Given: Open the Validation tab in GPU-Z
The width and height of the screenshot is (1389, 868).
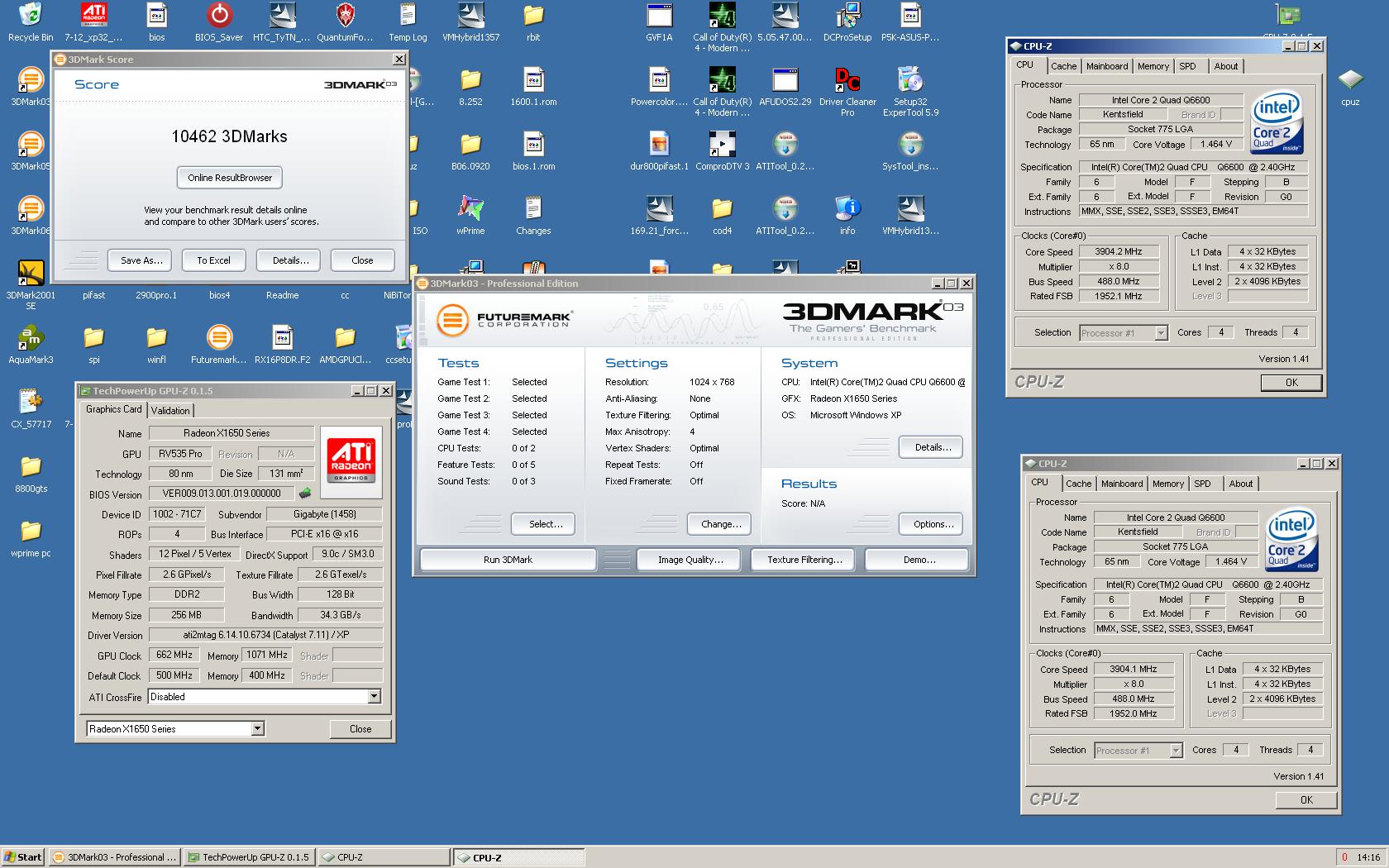Looking at the screenshot, I should coord(170,410).
